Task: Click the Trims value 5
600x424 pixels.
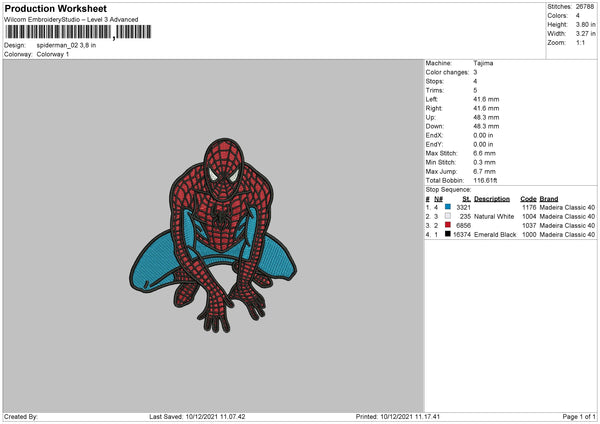Action: click(x=475, y=90)
